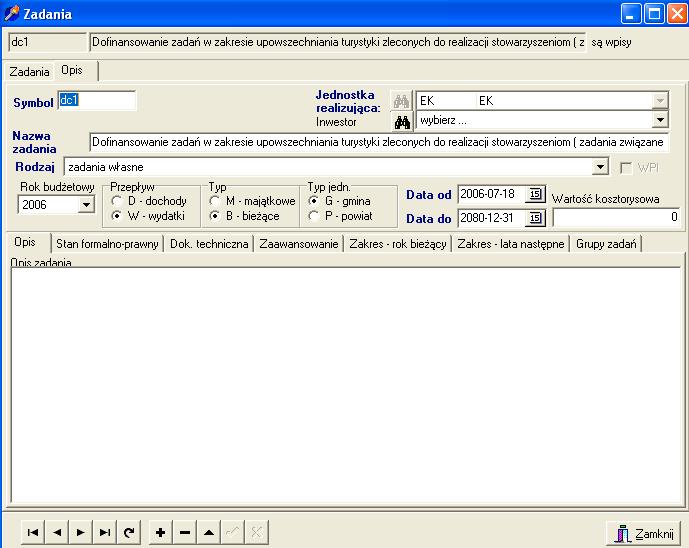Add new record with plus button

(x=161, y=533)
